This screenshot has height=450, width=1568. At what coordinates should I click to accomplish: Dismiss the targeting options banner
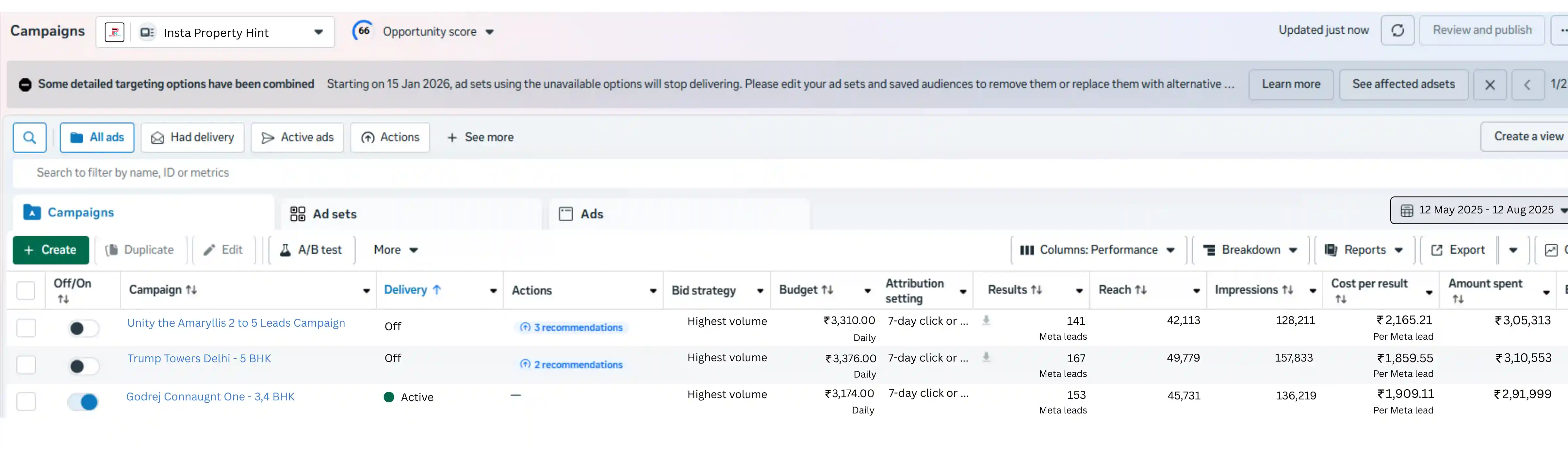point(1490,85)
